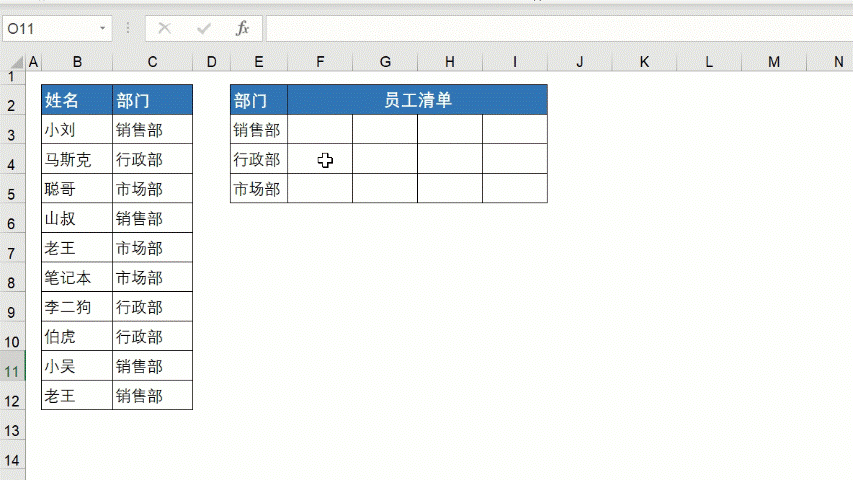Select row 2 header
The height and width of the screenshot is (480, 853).
click(x=12, y=100)
